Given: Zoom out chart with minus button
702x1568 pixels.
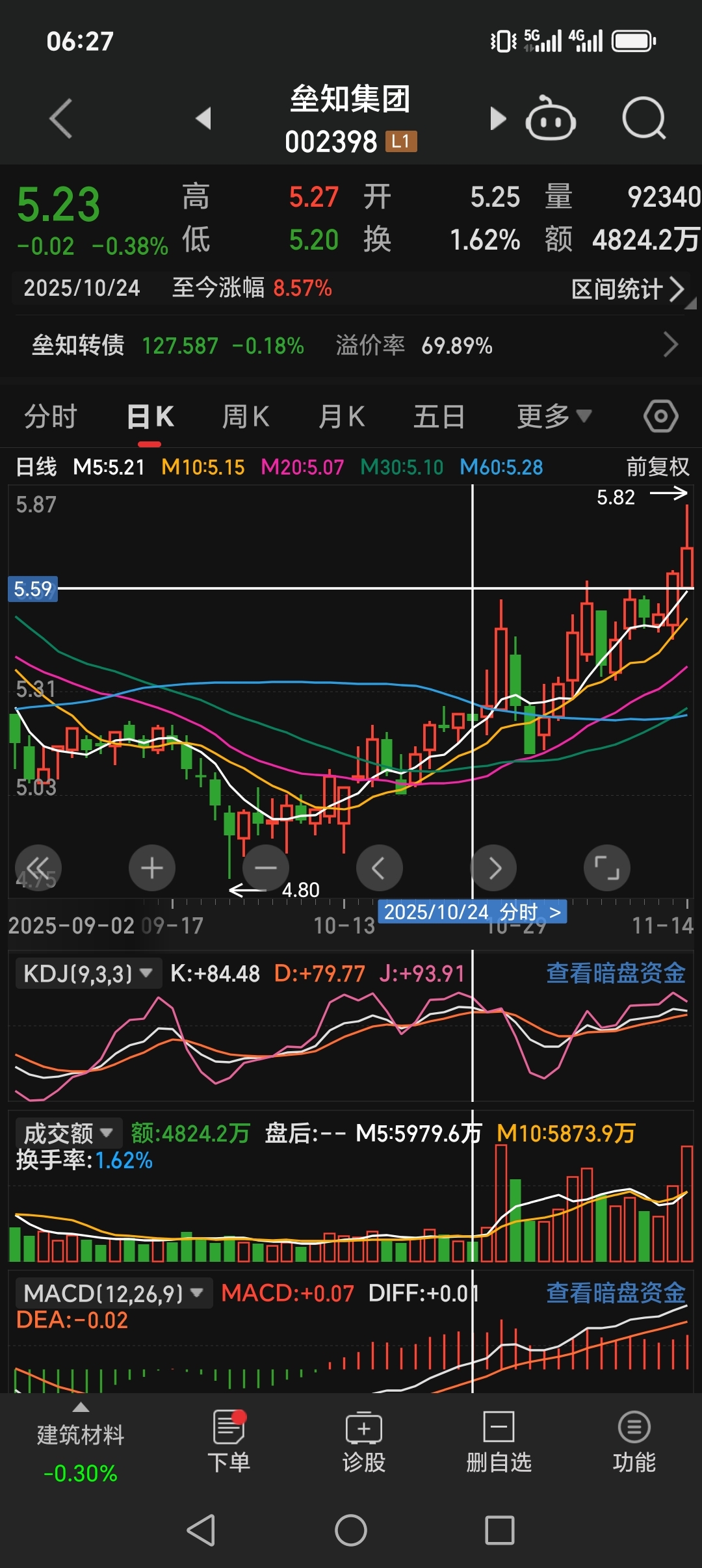Looking at the screenshot, I should point(266,868).
